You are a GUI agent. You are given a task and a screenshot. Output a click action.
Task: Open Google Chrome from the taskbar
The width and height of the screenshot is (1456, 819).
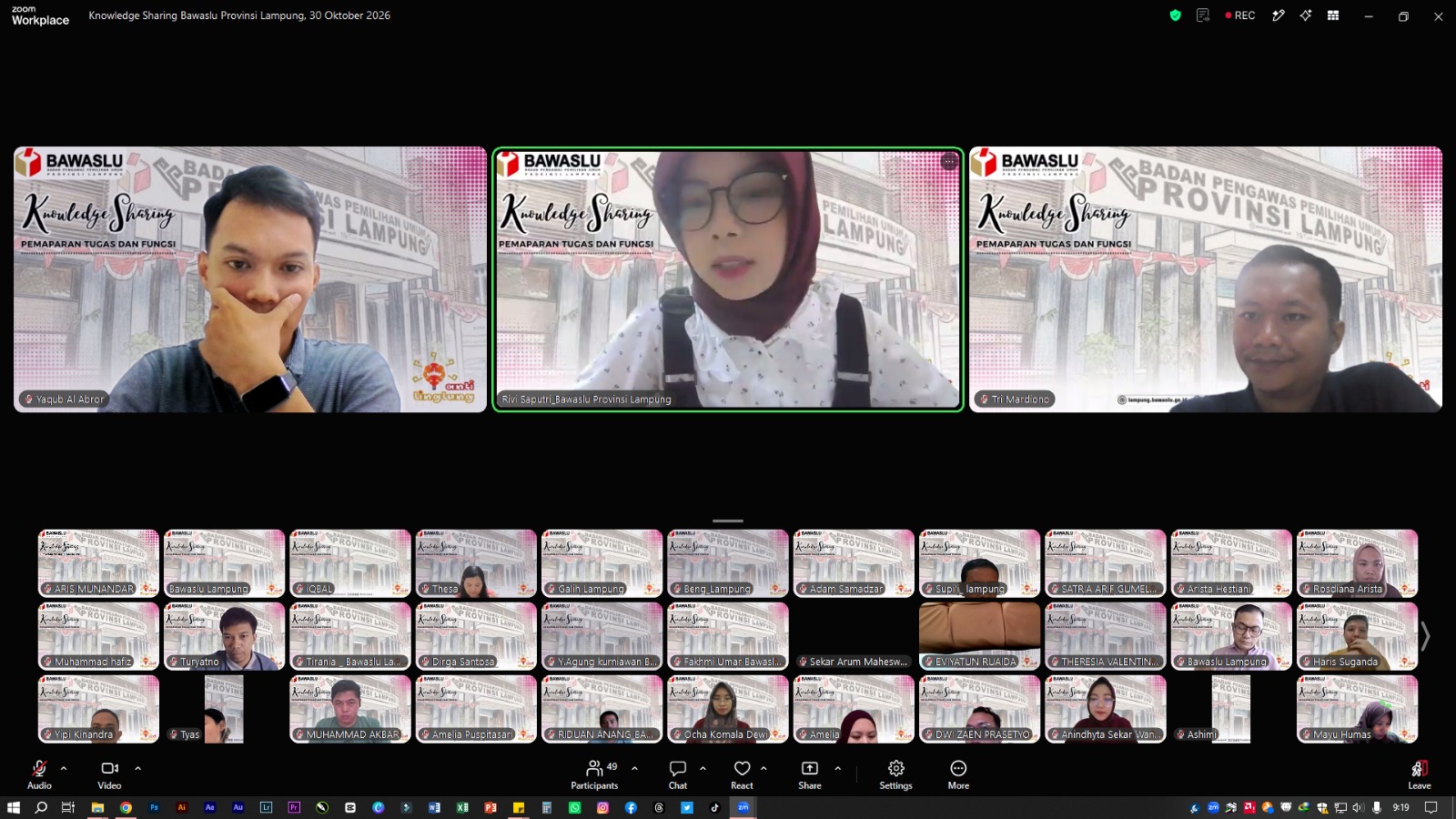click(x=126, y=807)
